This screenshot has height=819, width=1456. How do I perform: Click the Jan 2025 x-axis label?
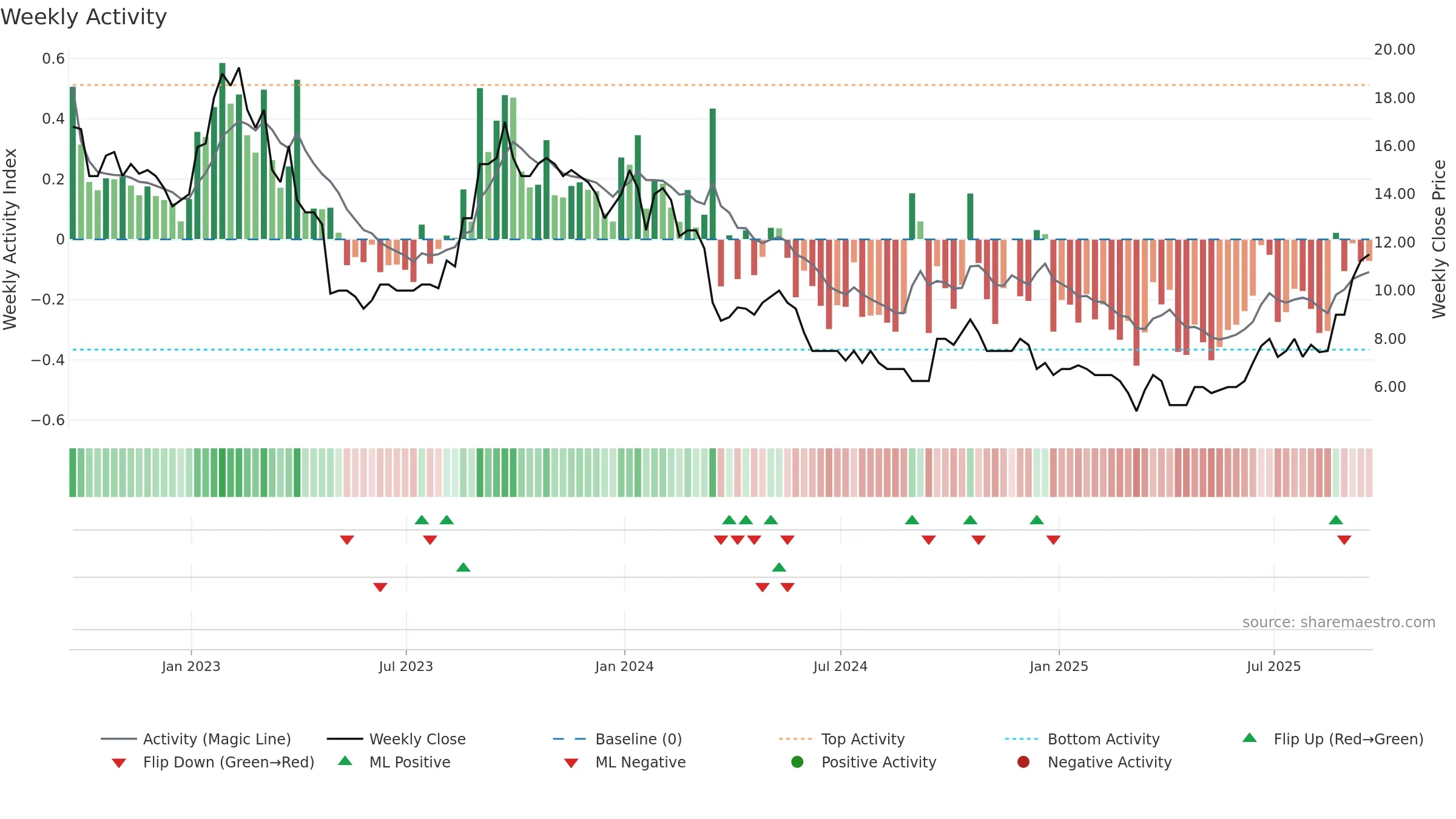[1059, 666]
